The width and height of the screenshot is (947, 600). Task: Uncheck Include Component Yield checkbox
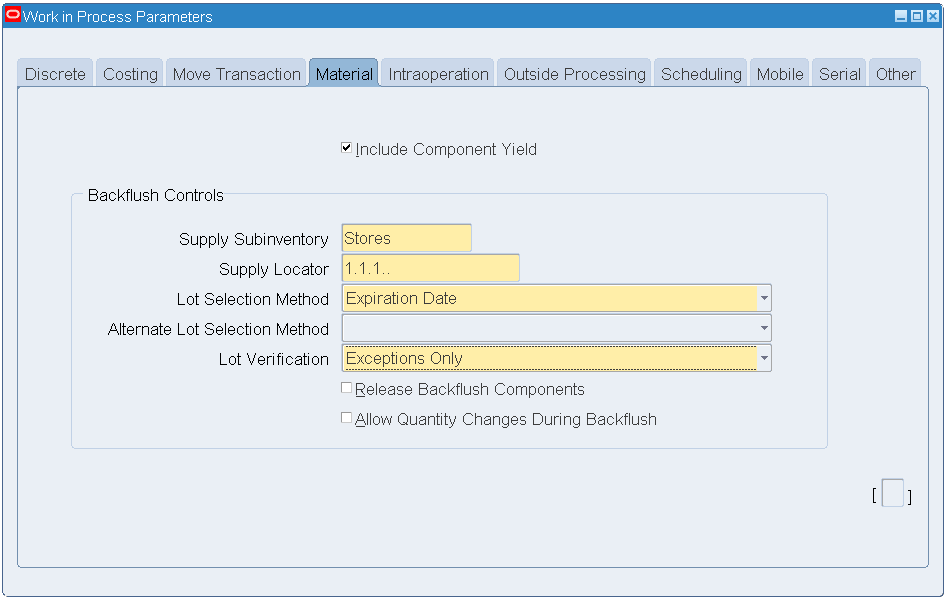pyautogui.click(x=346, y=147)
